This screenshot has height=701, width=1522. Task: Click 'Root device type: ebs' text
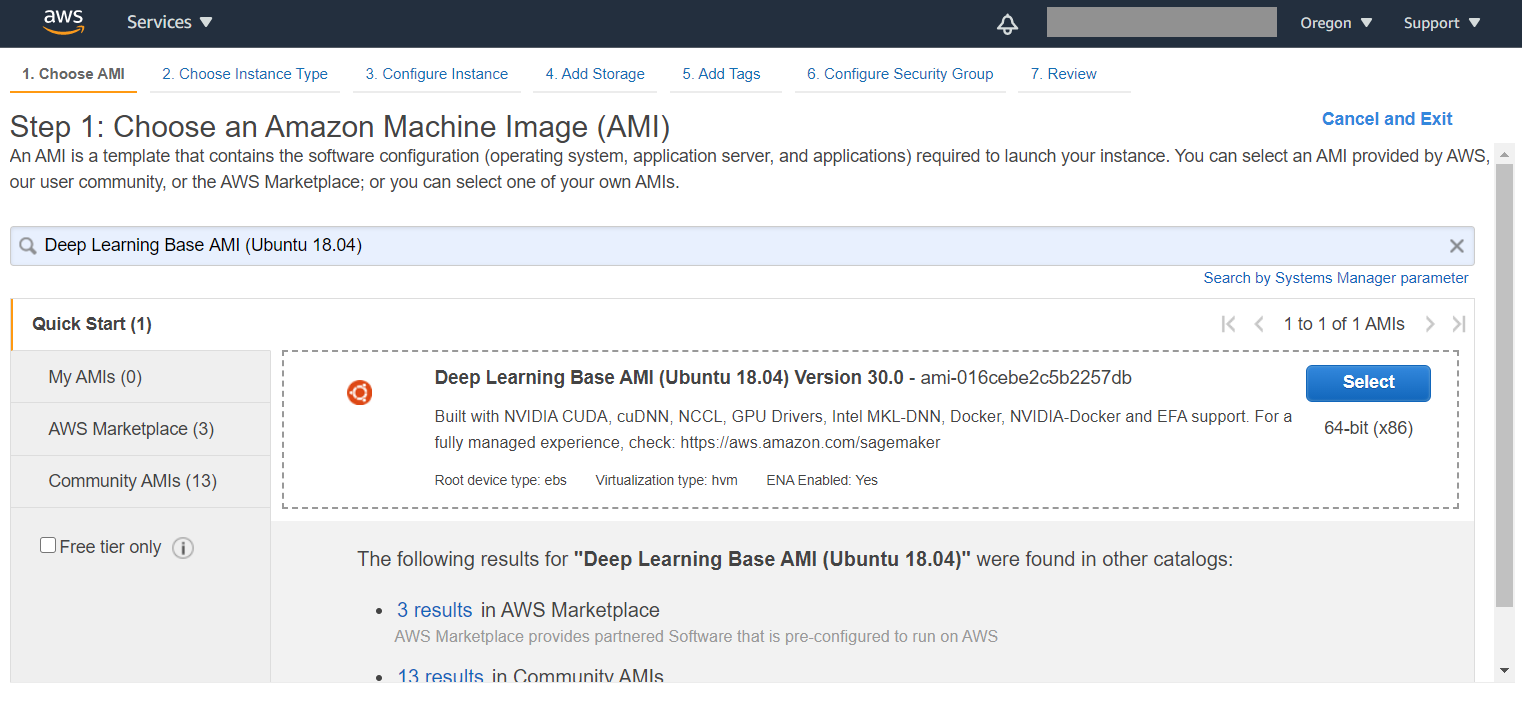(500, 480)
